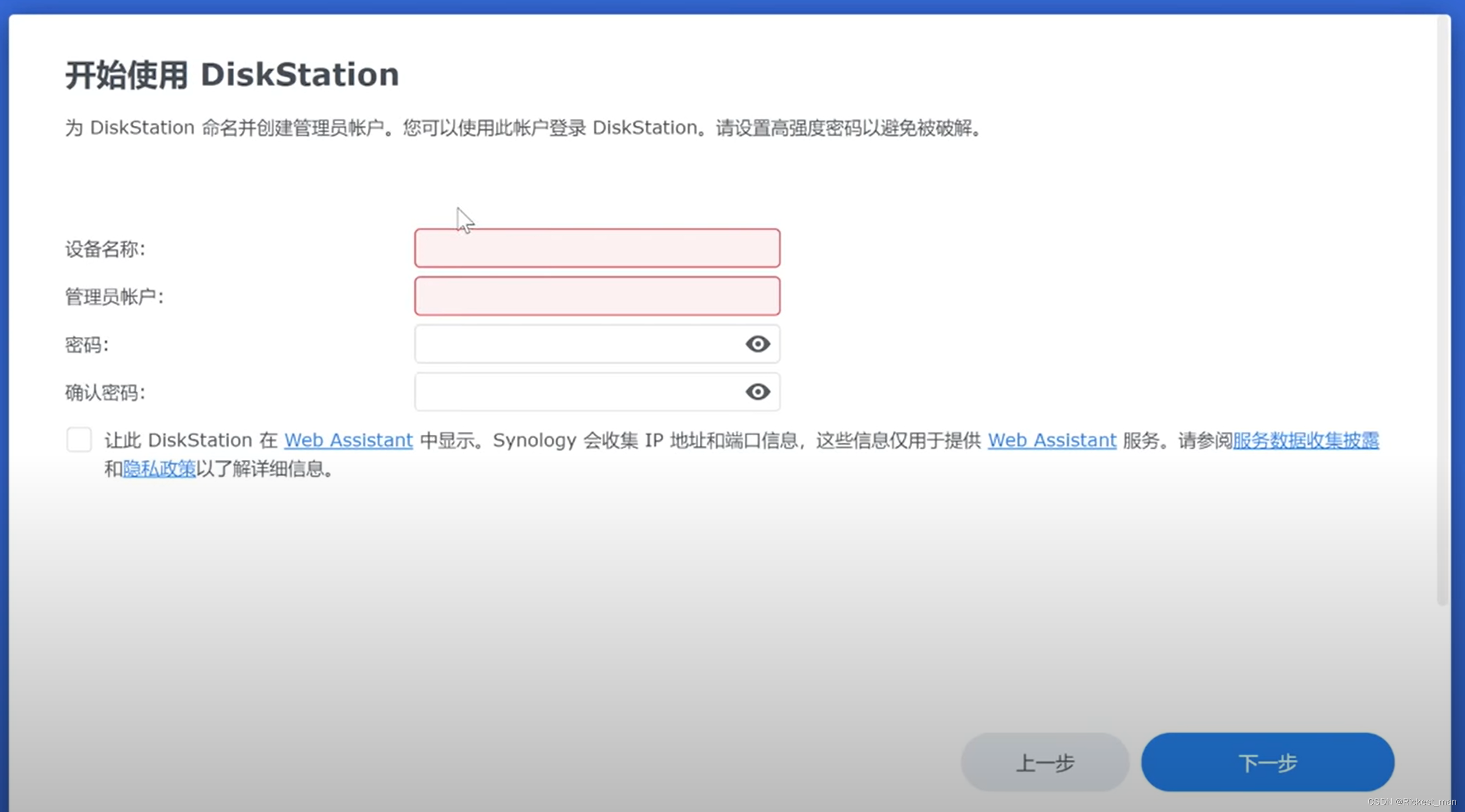The width and height of the screenshot is (1465, 812).
Task: Show password using the eye icon
Action: (x=757, y=344)
